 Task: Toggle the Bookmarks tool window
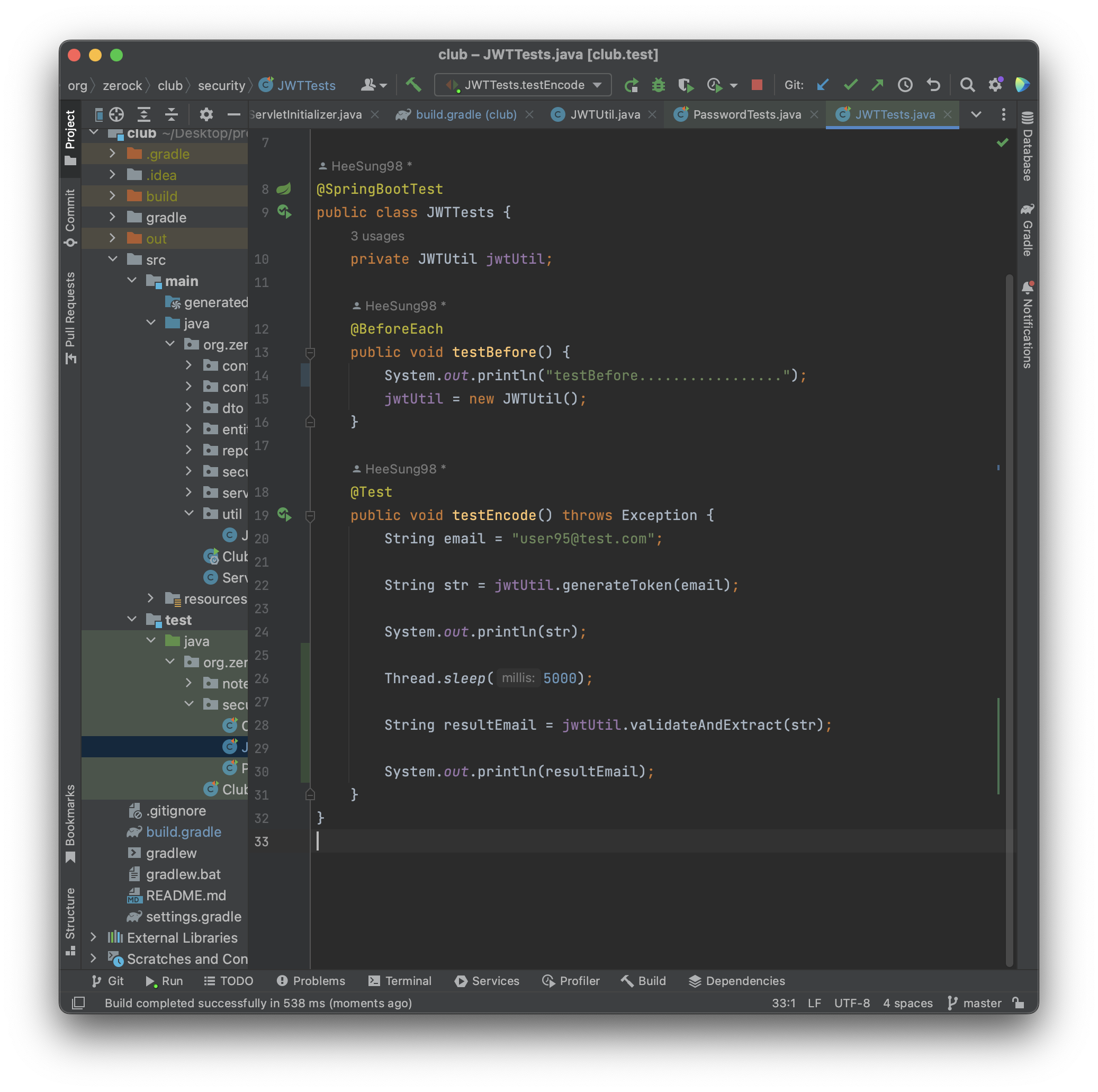70,824
